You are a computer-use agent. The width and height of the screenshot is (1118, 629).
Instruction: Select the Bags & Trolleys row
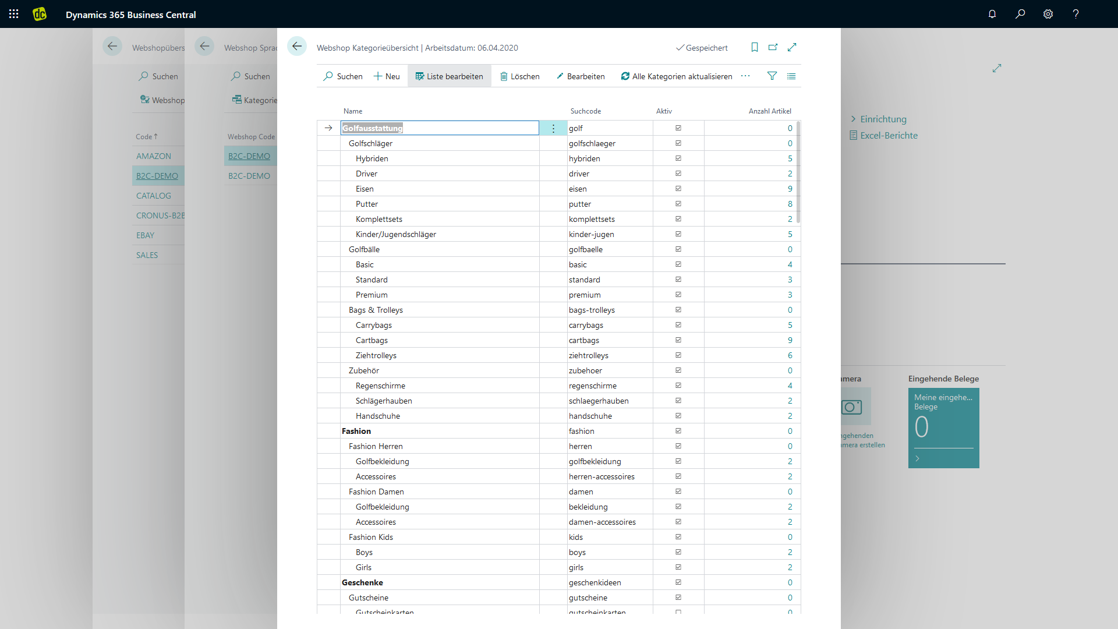pos(558,310)
